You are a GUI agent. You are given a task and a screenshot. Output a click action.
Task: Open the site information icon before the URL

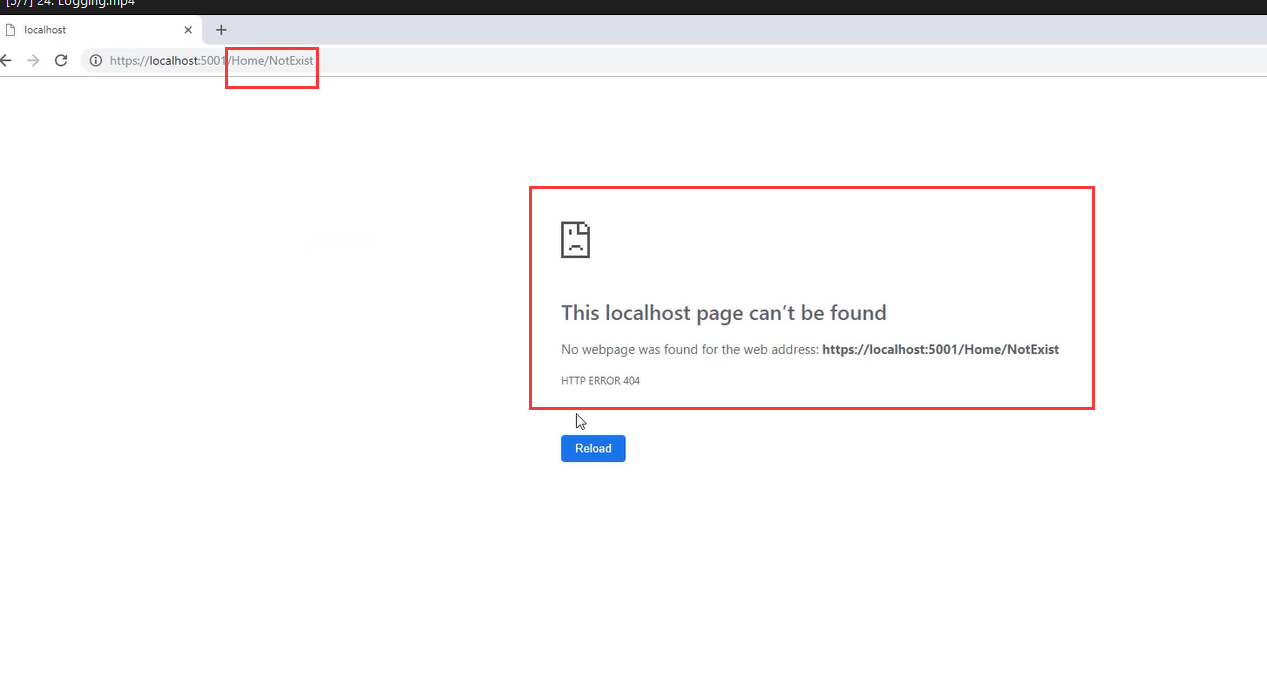click(x=96, y=60)
